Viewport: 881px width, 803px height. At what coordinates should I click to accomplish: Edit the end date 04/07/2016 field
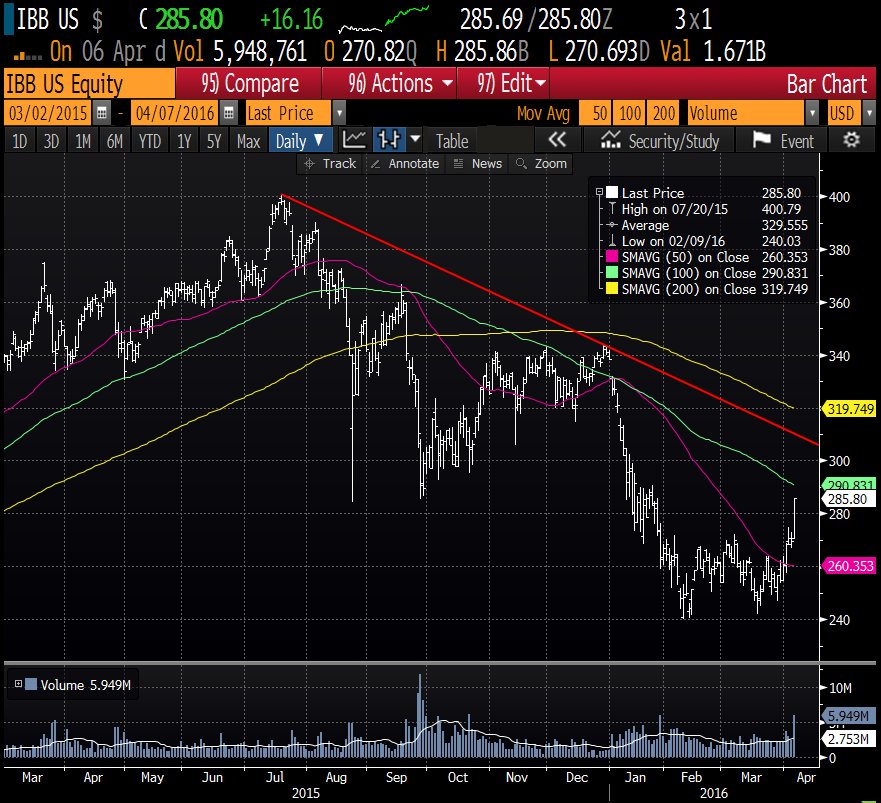coord(175,113)
